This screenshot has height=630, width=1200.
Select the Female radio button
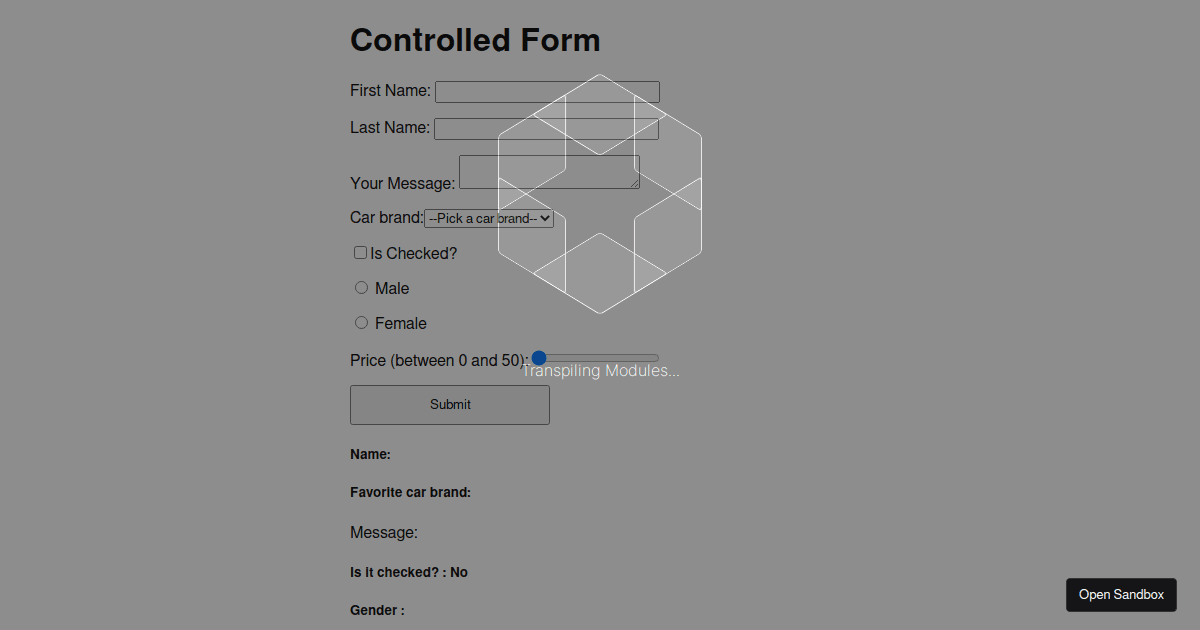point(361,322)
